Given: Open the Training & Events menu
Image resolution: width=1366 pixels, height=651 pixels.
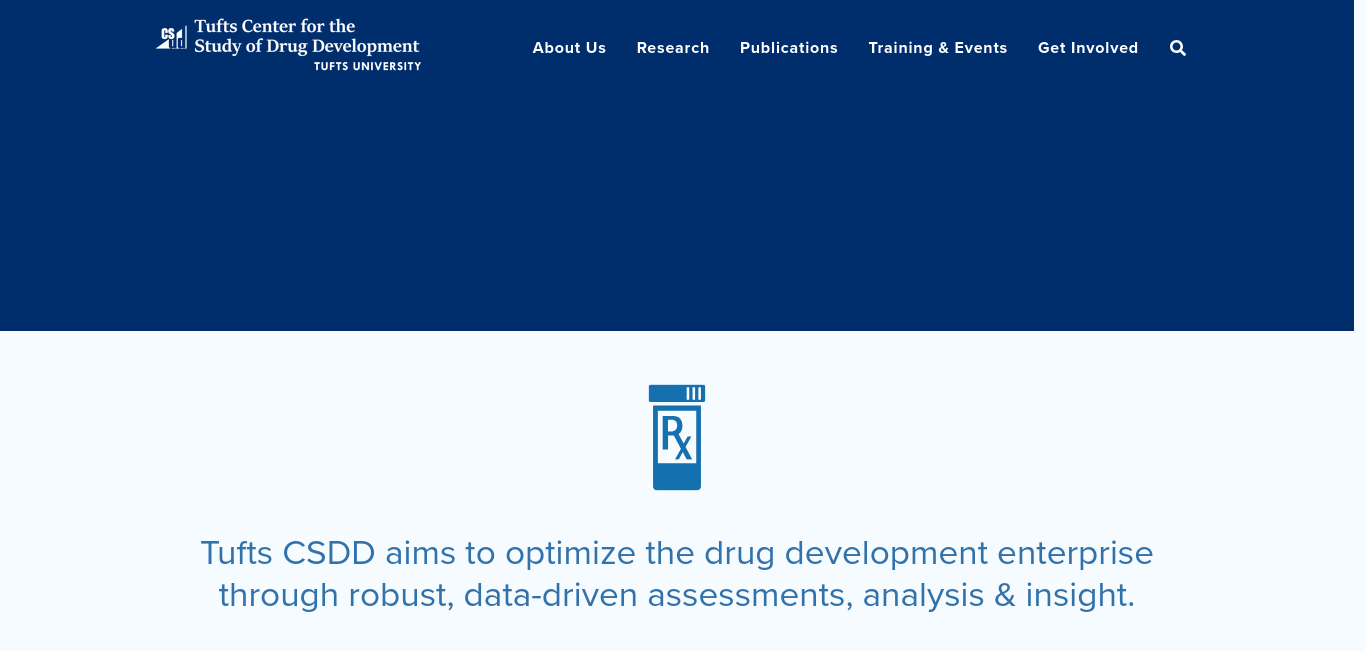Looking at the screenshot, I should (938, 48).
